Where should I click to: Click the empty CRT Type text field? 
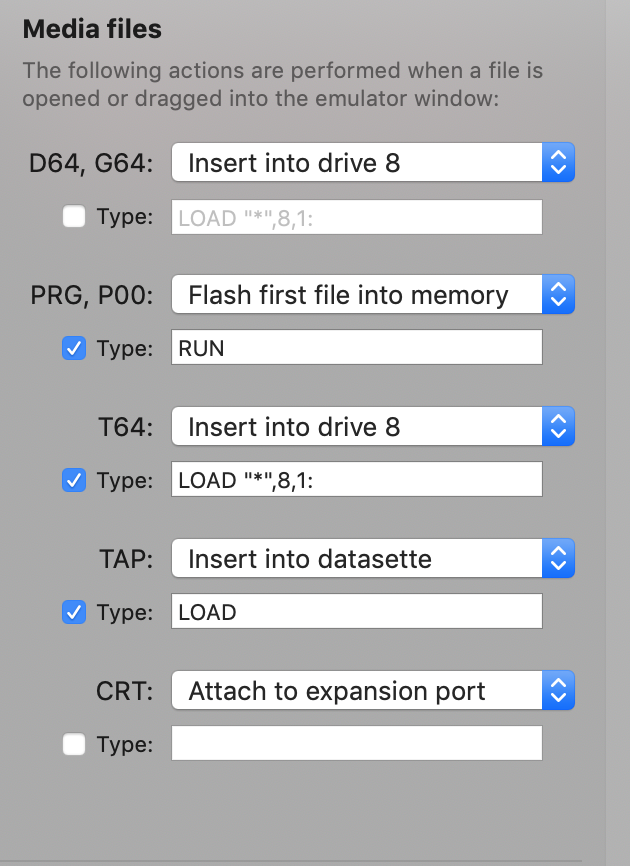[357, 743]
